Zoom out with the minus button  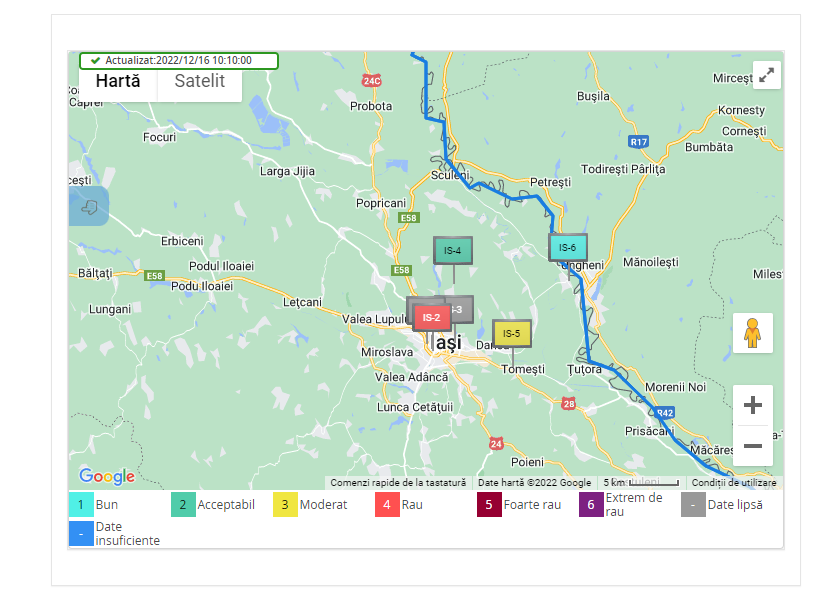(753, 446)
